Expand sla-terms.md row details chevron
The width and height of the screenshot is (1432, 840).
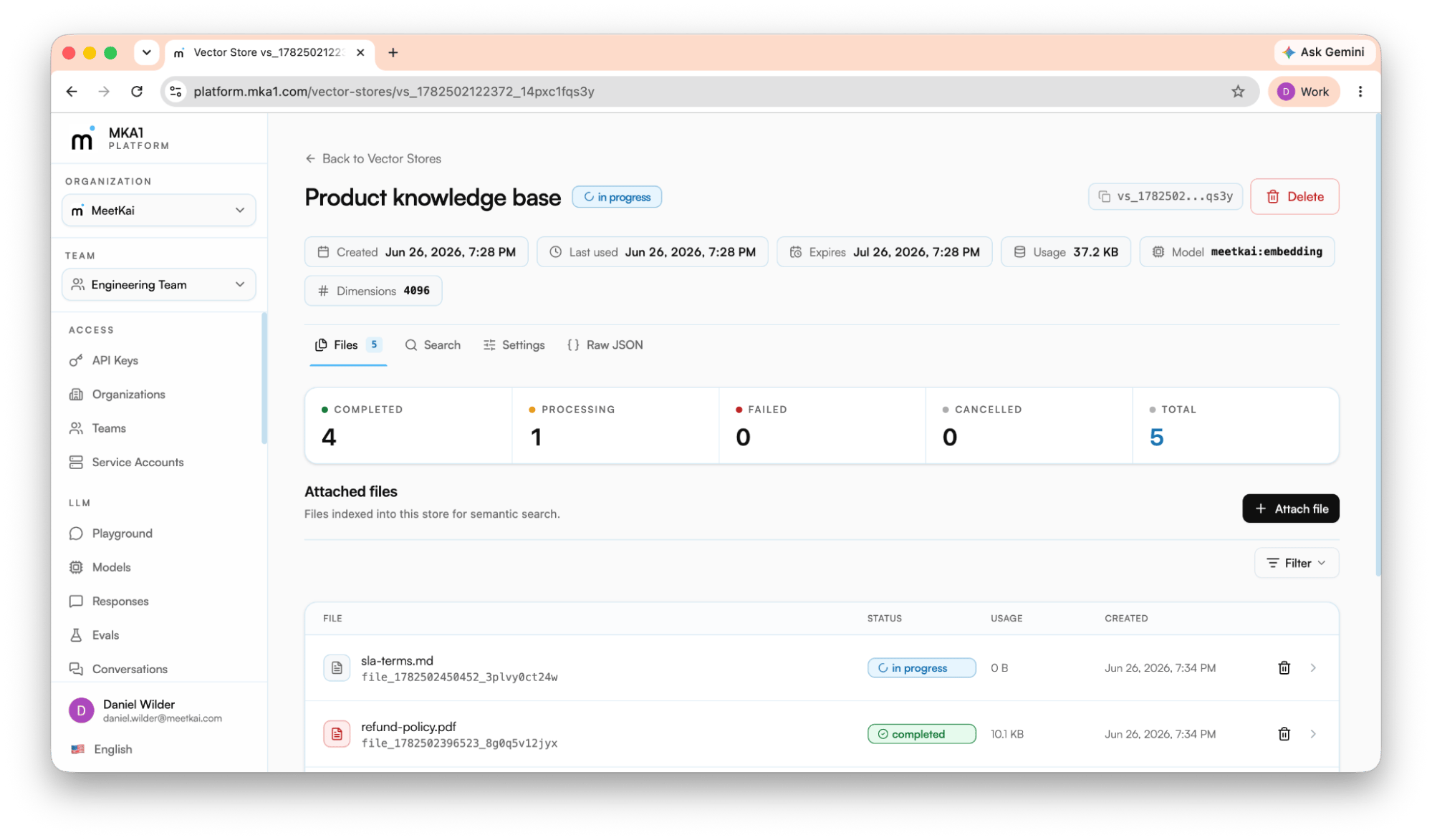pos(1312,667)
